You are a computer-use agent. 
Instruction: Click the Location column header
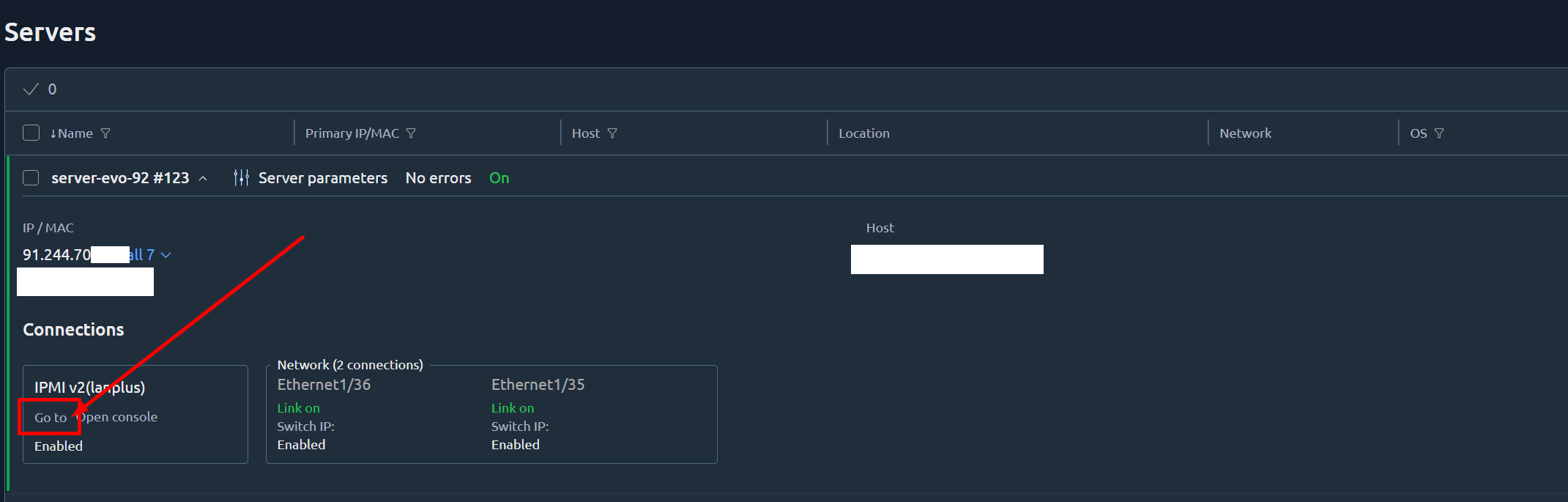[863, 133]
